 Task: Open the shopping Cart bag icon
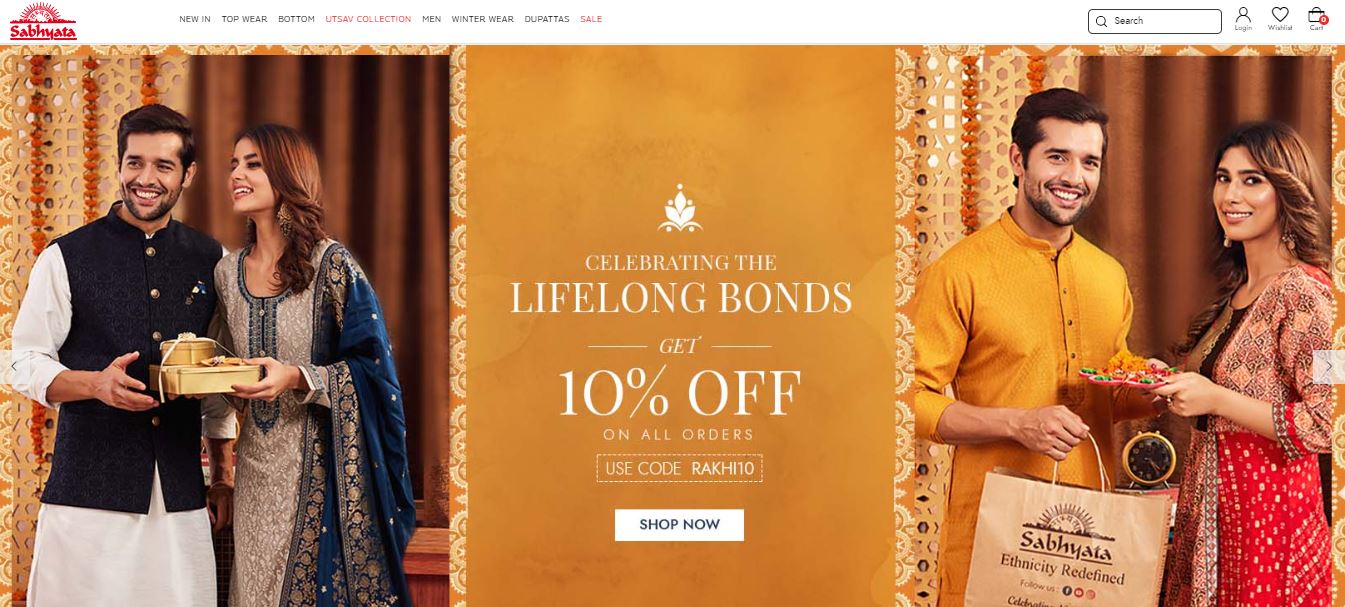pos(1317,19)
